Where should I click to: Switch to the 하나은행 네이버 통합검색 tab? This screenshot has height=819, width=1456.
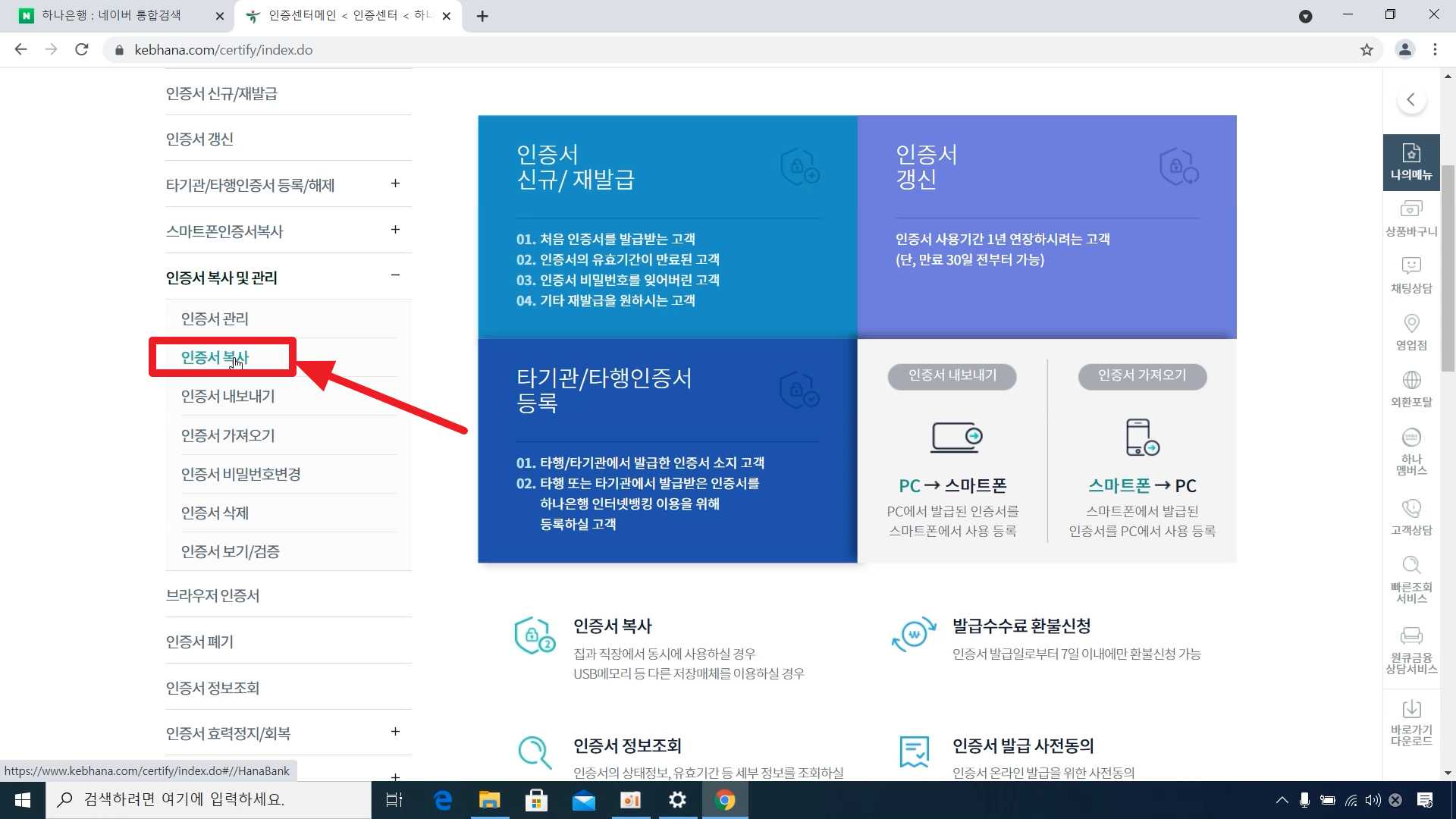coord(112,15)
